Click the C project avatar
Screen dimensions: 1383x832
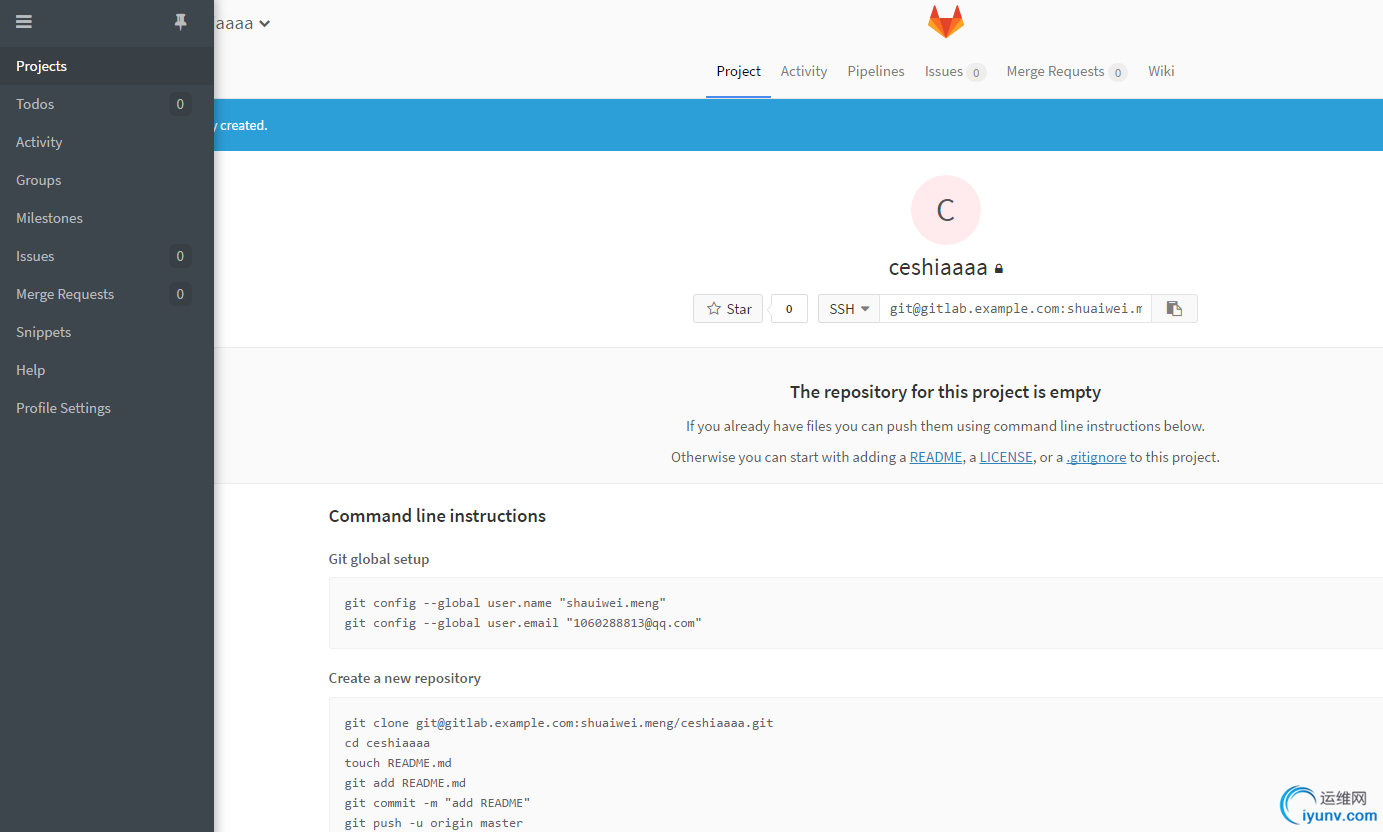tap(945, 210)
